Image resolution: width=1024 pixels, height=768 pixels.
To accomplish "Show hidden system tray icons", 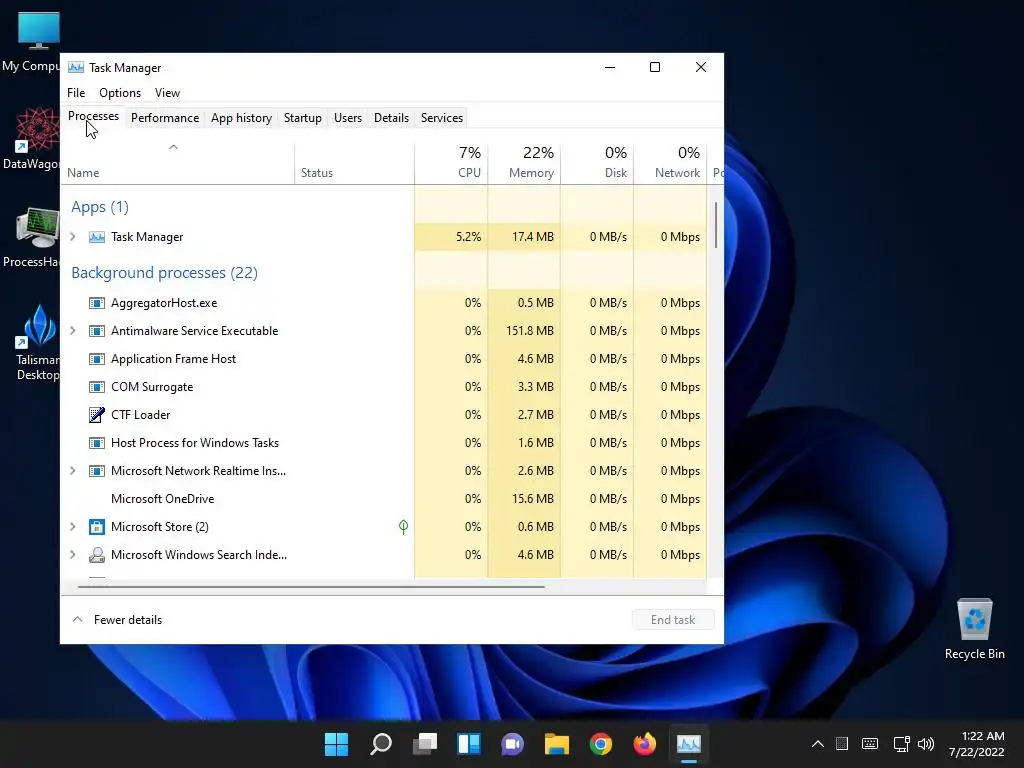I will [818, 744].
